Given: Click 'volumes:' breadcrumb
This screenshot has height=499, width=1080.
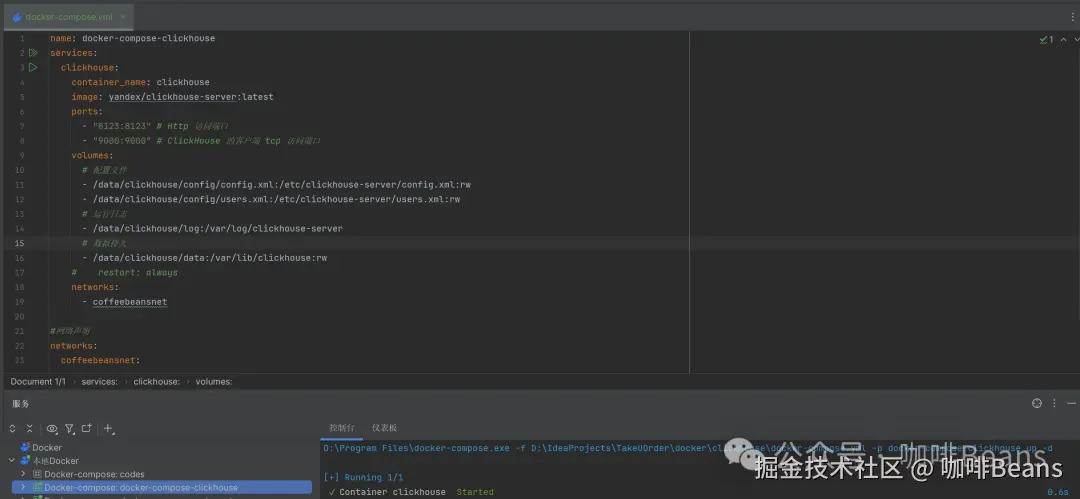Looking at the screenshot, I should [214, 382].
